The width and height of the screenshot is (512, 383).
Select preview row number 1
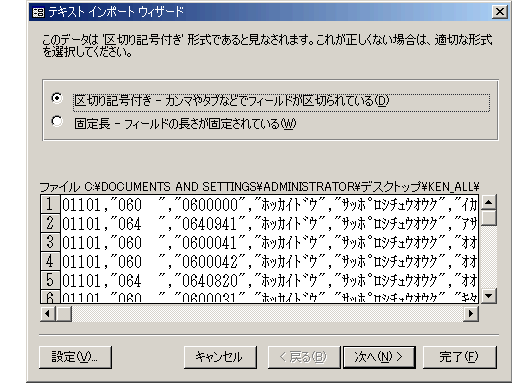(x=50, y=204)
